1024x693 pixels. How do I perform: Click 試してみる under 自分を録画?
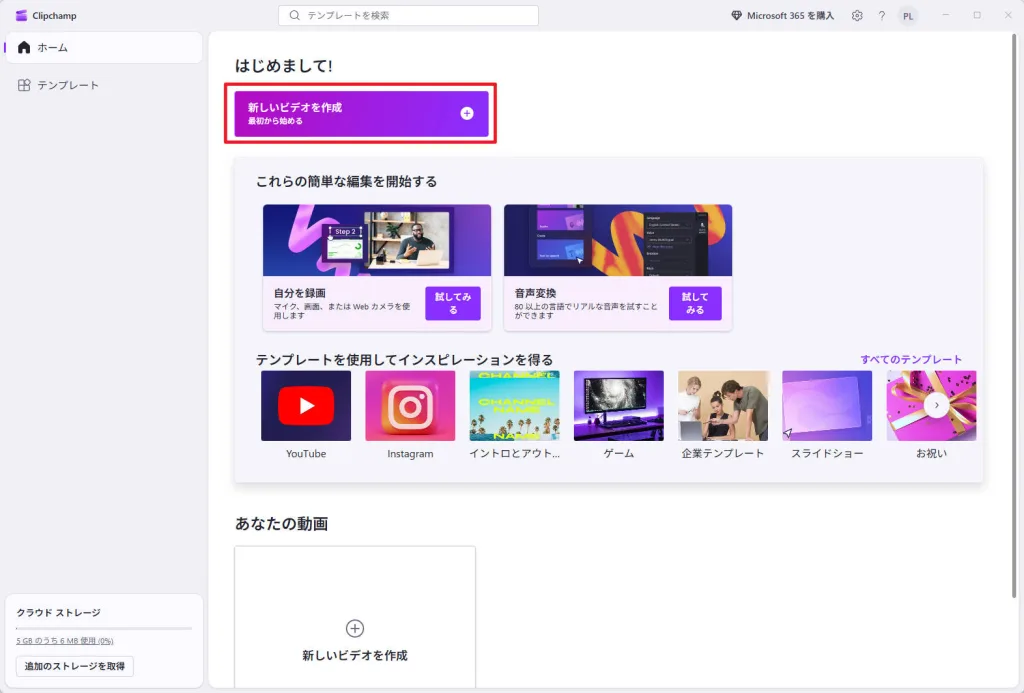[452, 303]
